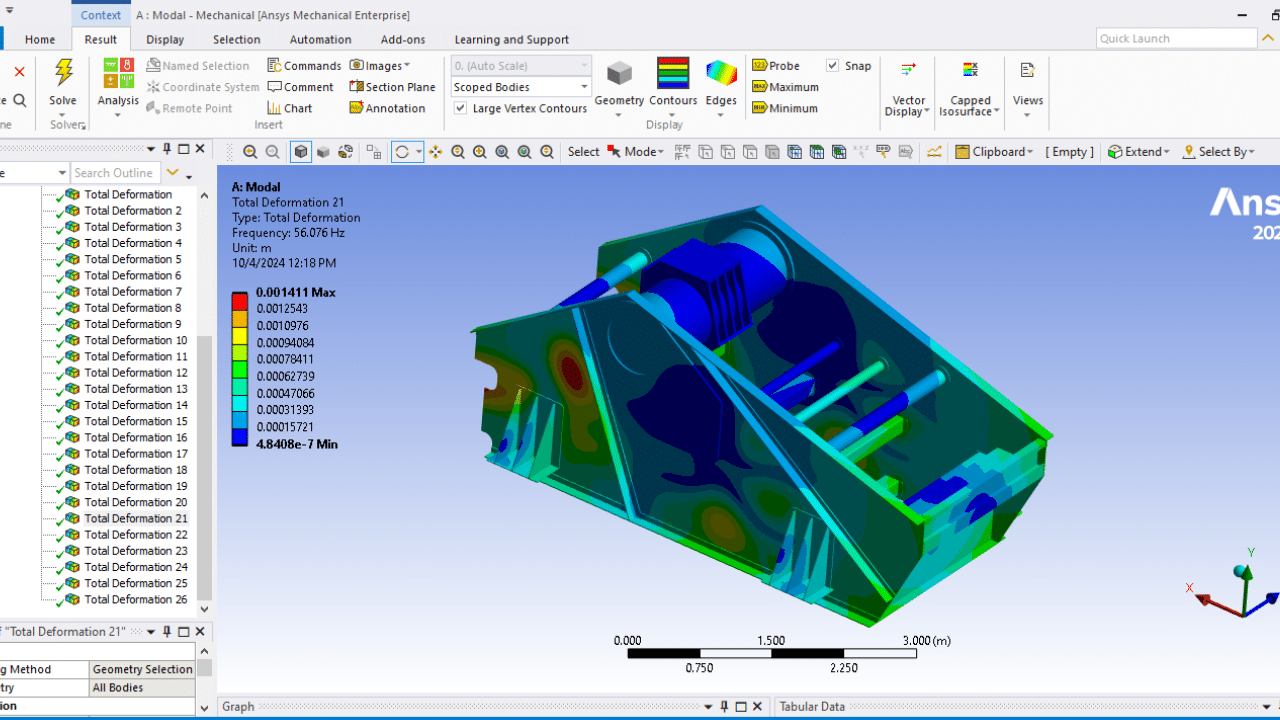Pin the Graph panel
This screenshot has height=720, width=1280.
pos(725,707)
